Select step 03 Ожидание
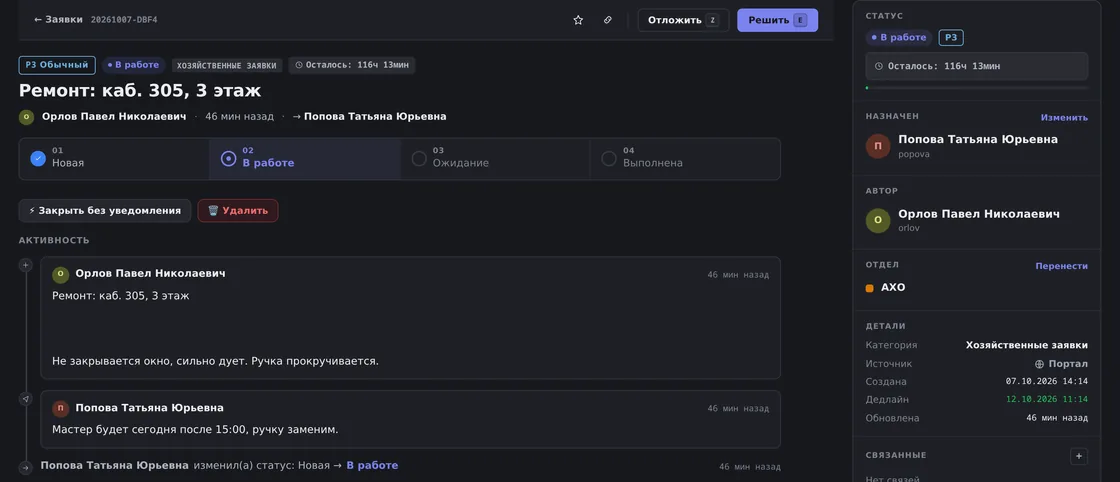The image size is (1120, 482). [x=495, y=159]
